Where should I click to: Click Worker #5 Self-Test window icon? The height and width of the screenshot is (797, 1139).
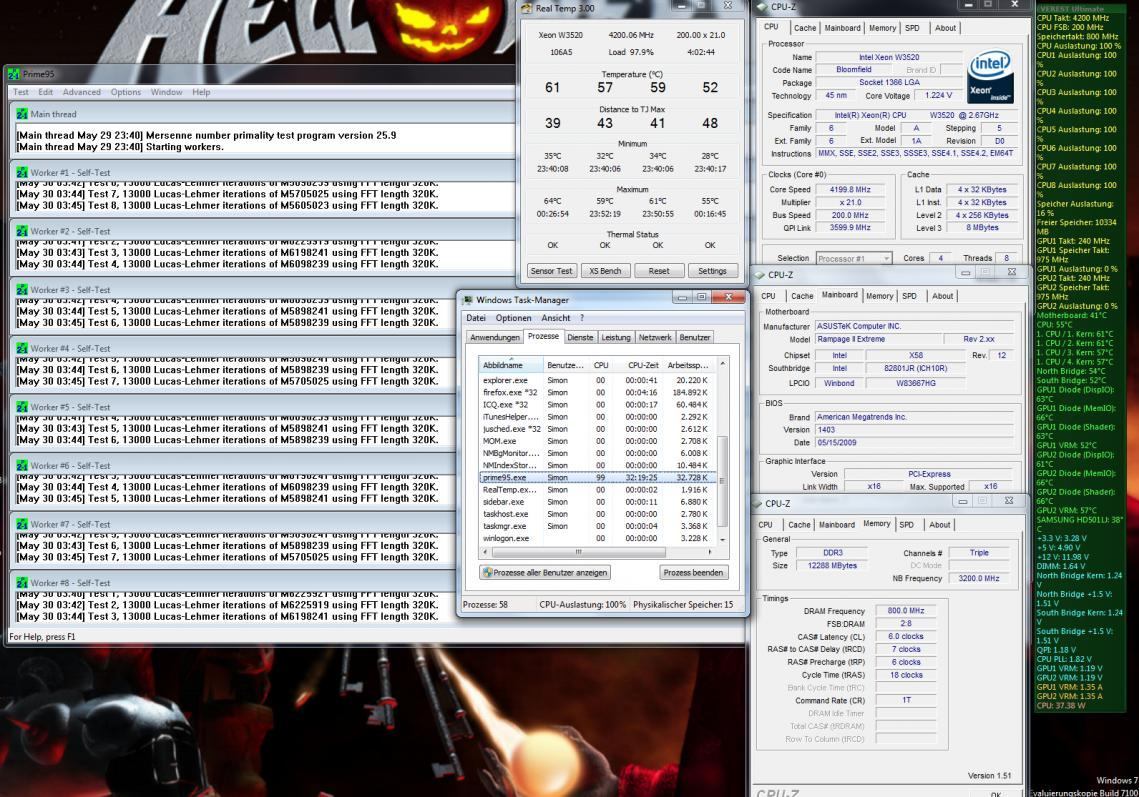click(x=22, y=408)
